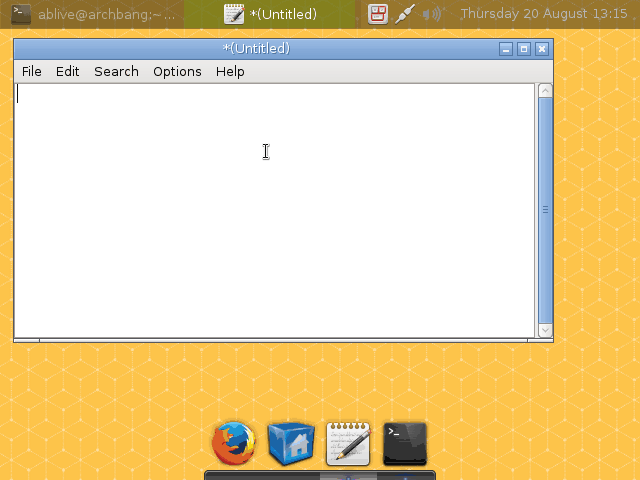Open the home folder dock icon
The width and height of the screenshot is (640, 480).
click(x=291, y=444)
